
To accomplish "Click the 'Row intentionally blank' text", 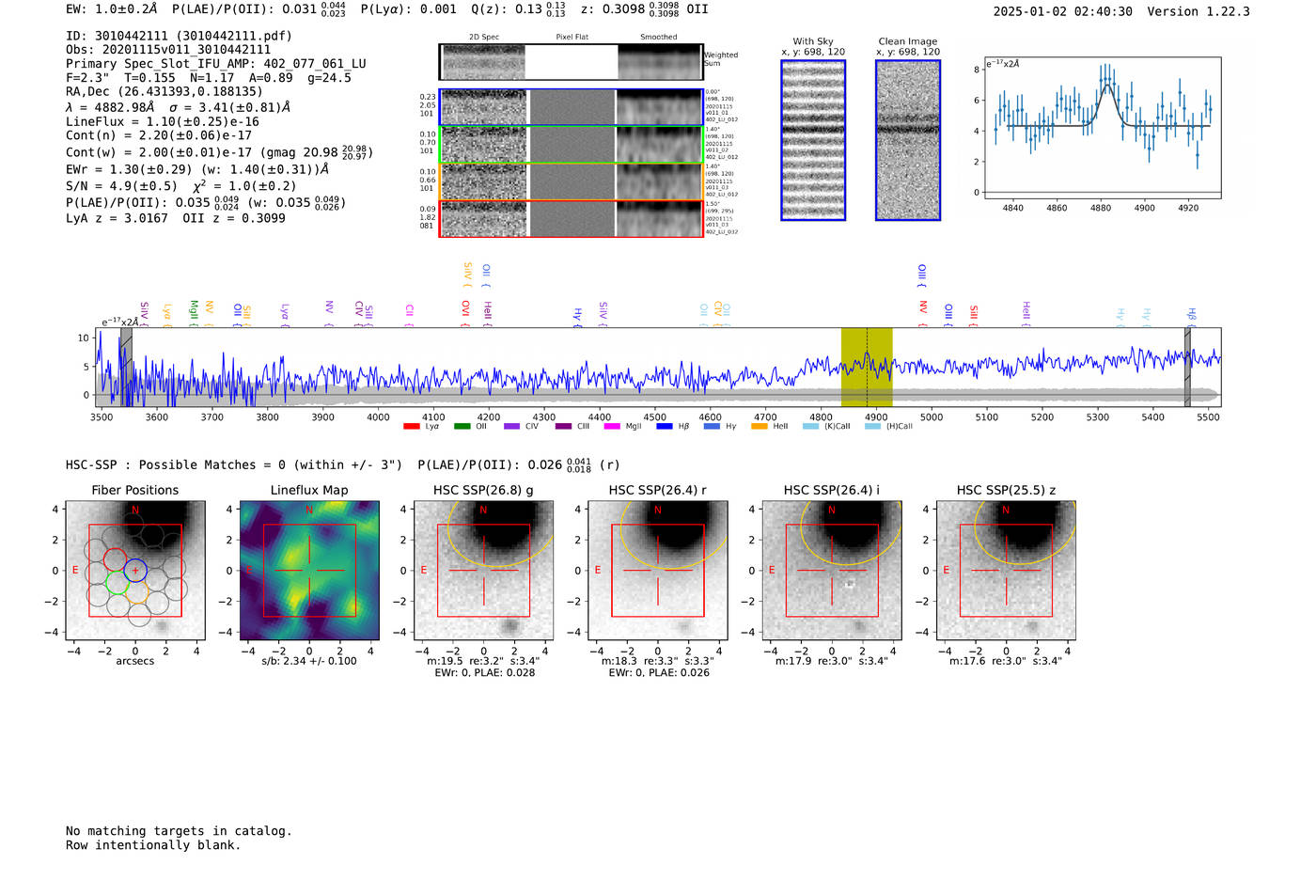I will click(153, 845).
